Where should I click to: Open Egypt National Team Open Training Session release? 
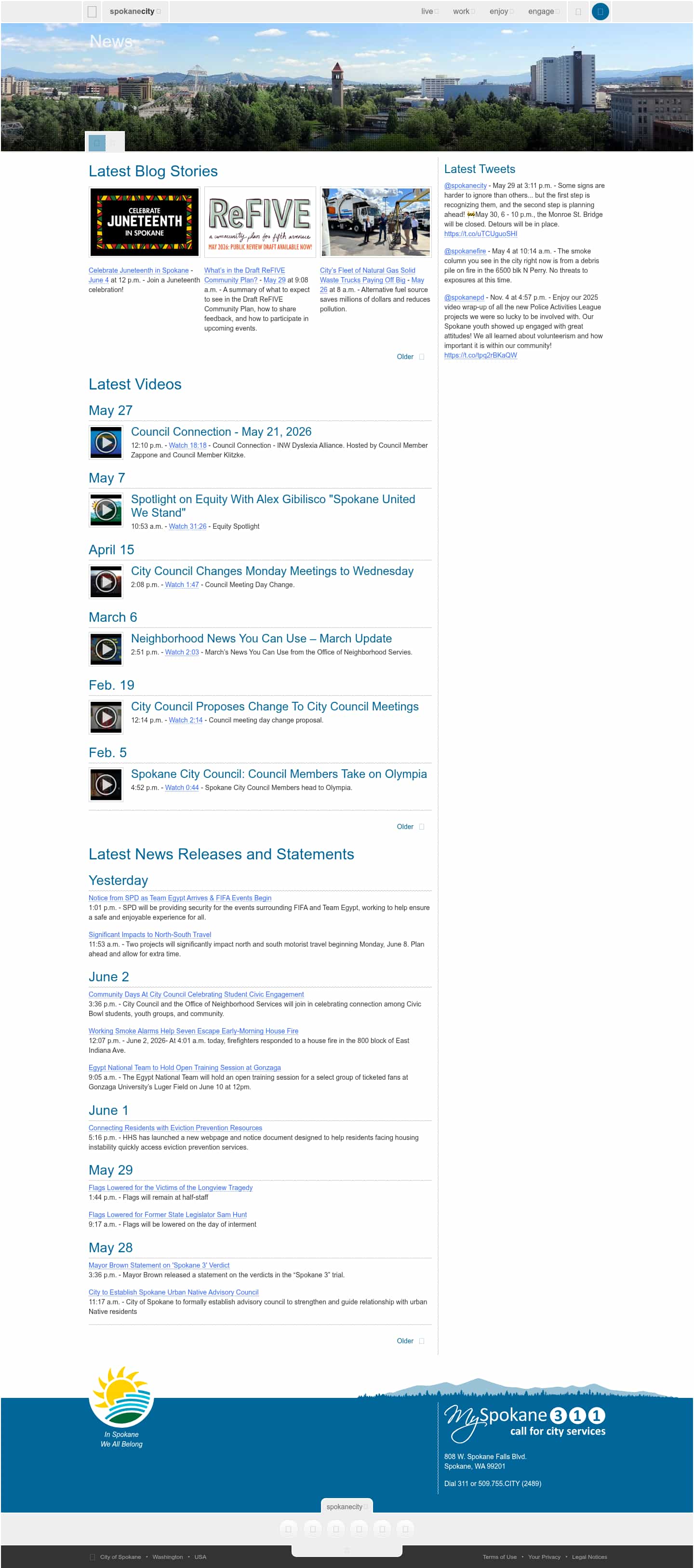tap(185, 1068)
